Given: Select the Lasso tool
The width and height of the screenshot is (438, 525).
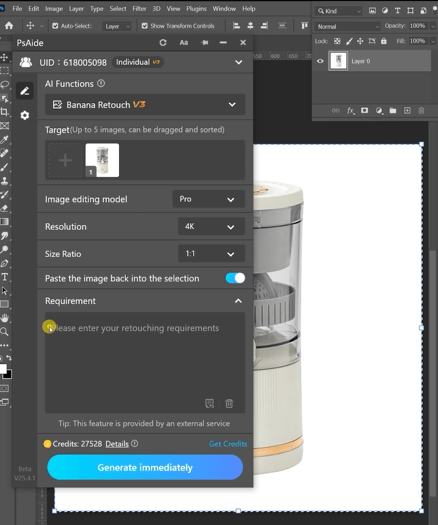Looking at the screenshot, I should [x=4, y=84].
